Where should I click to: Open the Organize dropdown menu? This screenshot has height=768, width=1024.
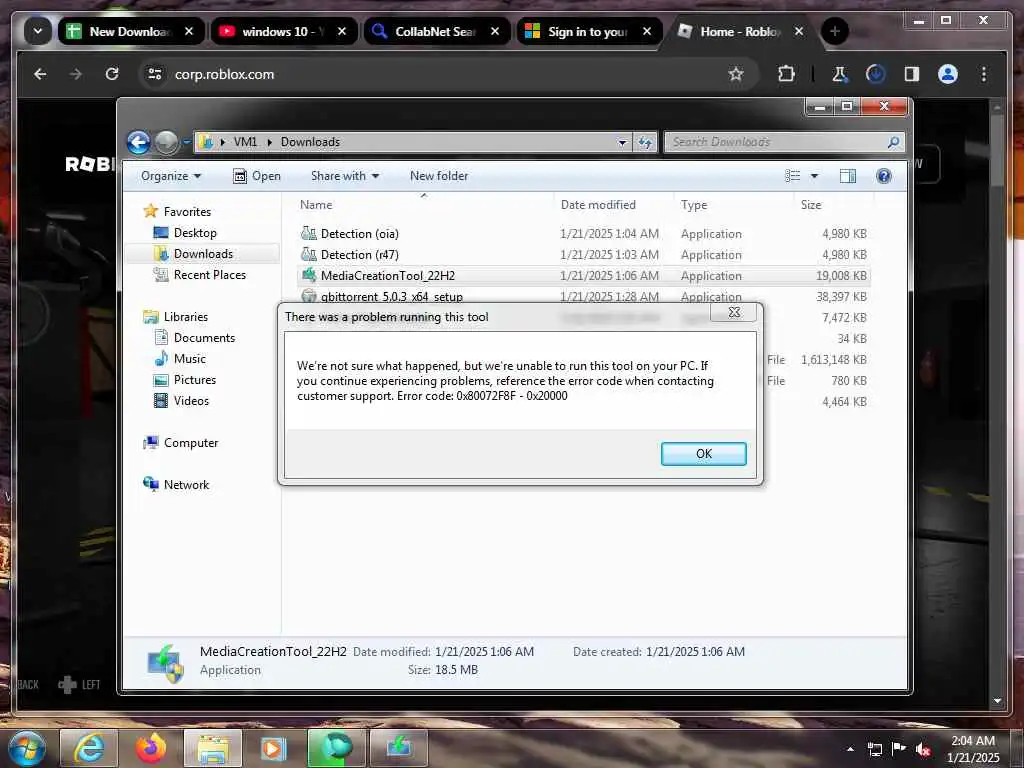coord(171,176)
